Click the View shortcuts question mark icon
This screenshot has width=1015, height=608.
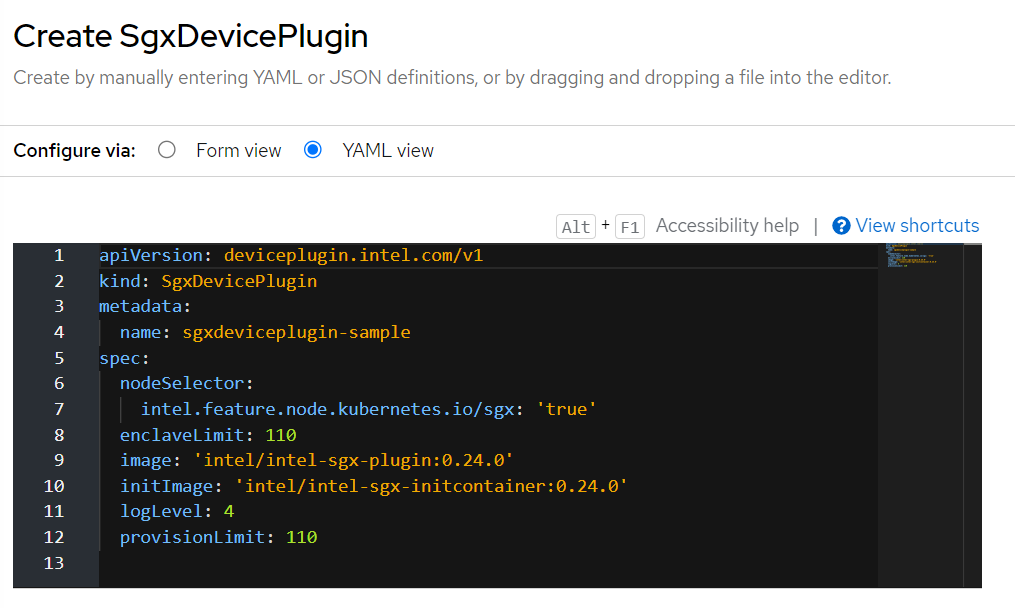841,226
